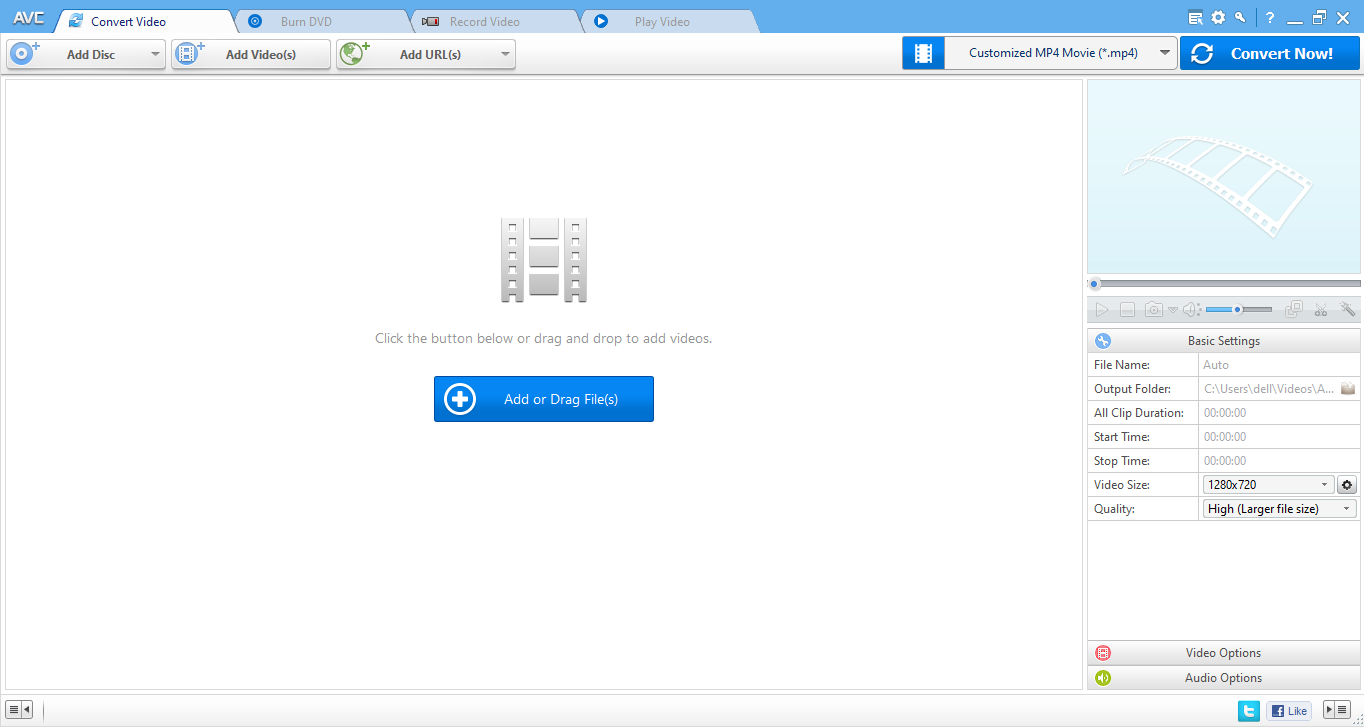
Task: Toggle the left panel button in status bar
Action: [19, 710]
